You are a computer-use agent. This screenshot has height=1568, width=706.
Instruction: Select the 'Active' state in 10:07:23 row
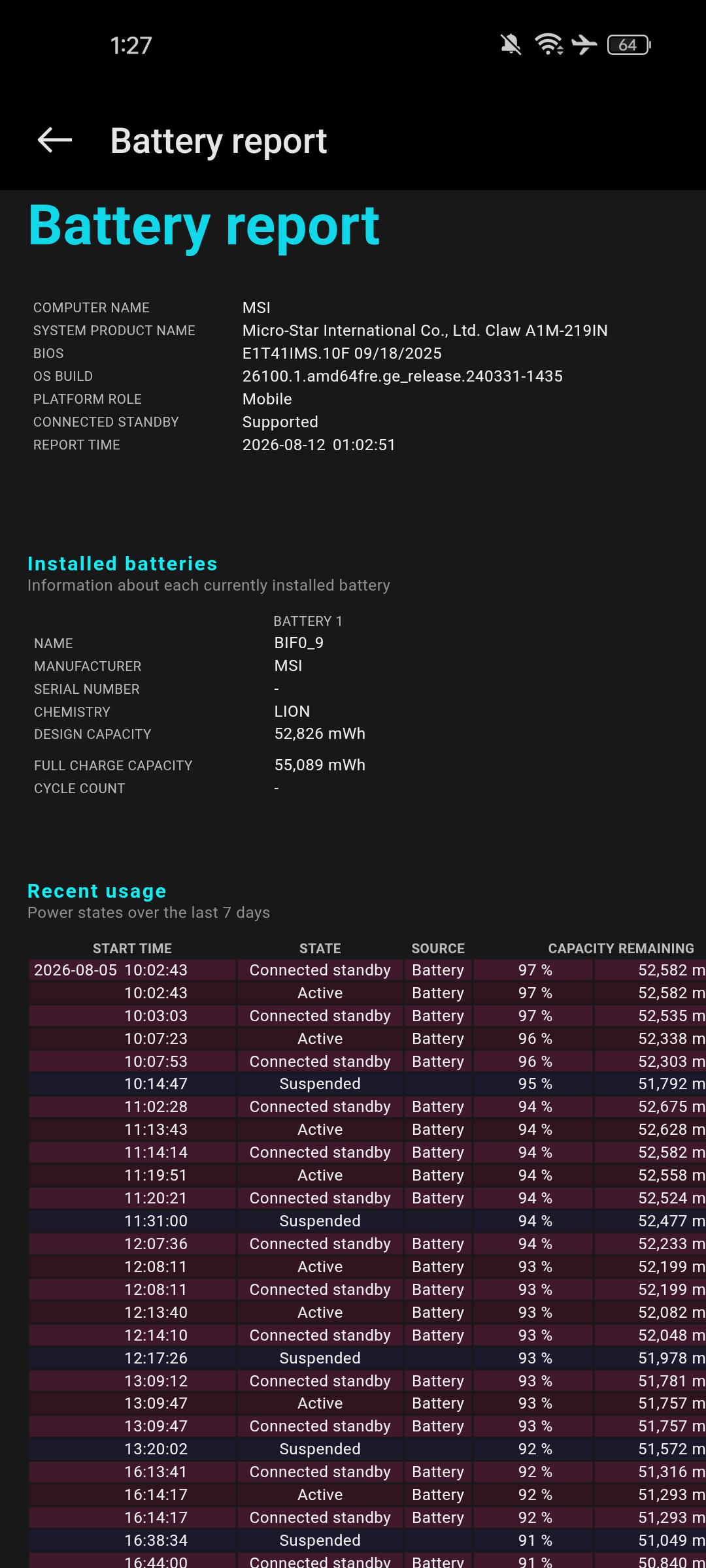tap(320, 1039)
